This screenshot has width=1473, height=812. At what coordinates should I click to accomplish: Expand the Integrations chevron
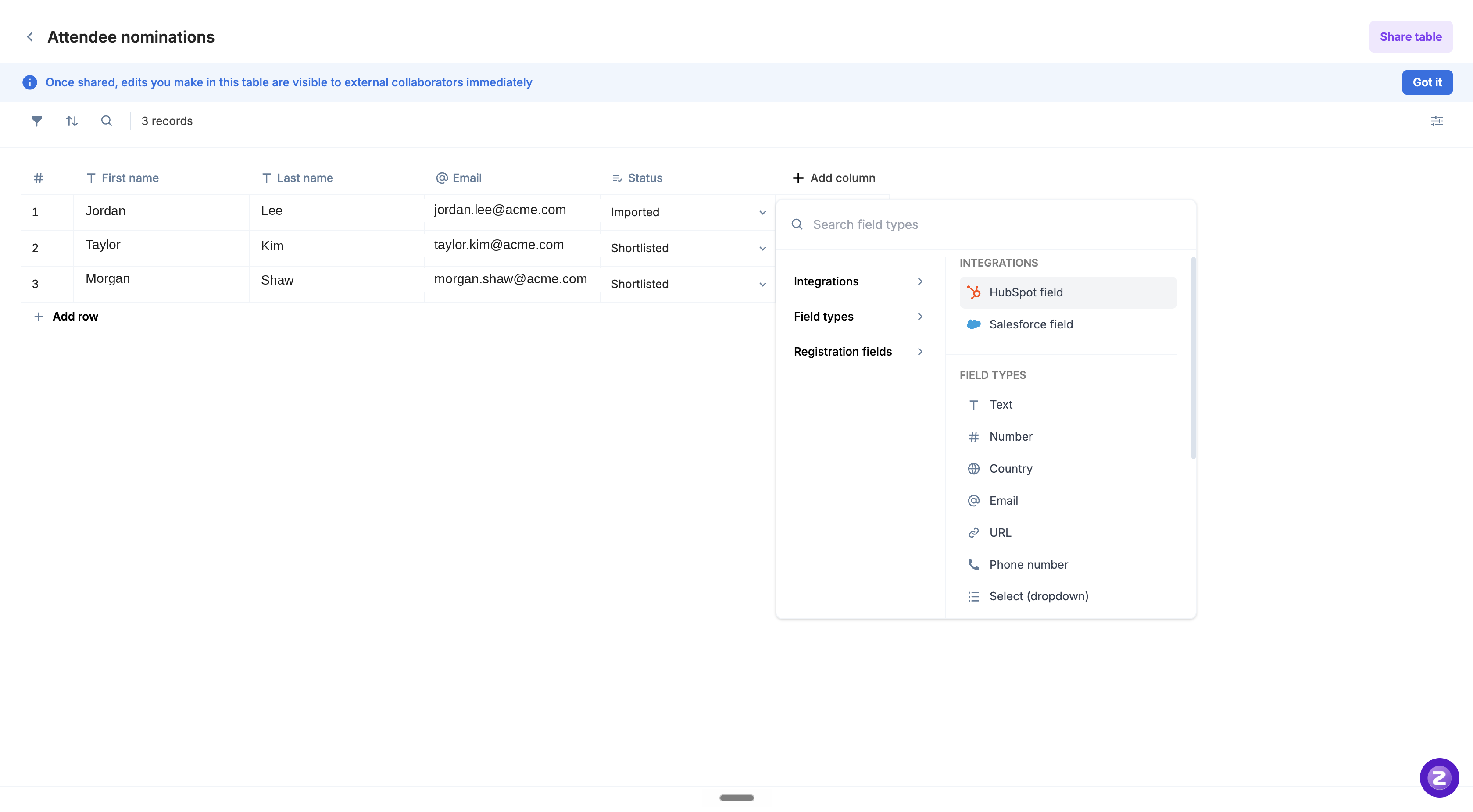tap(920, 281)
